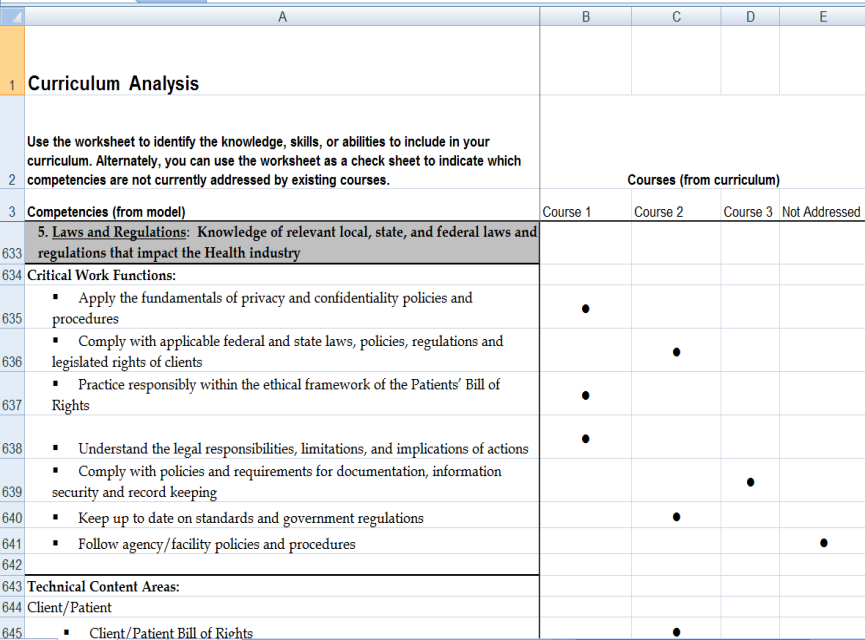This screenshot has width=865, height=640.
Task: Select the Not Addressed header cell
Action: [x=821, y=212]
